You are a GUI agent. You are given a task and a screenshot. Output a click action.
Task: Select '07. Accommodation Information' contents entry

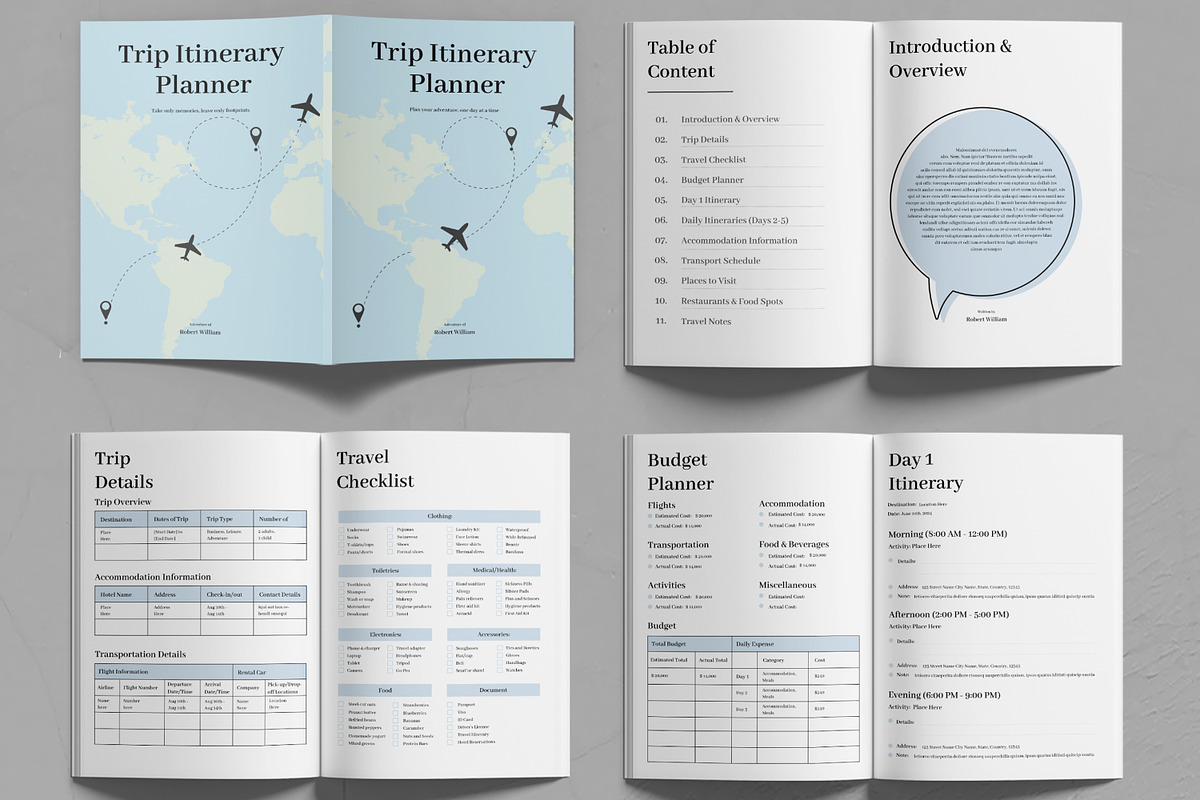click(727, 240)
